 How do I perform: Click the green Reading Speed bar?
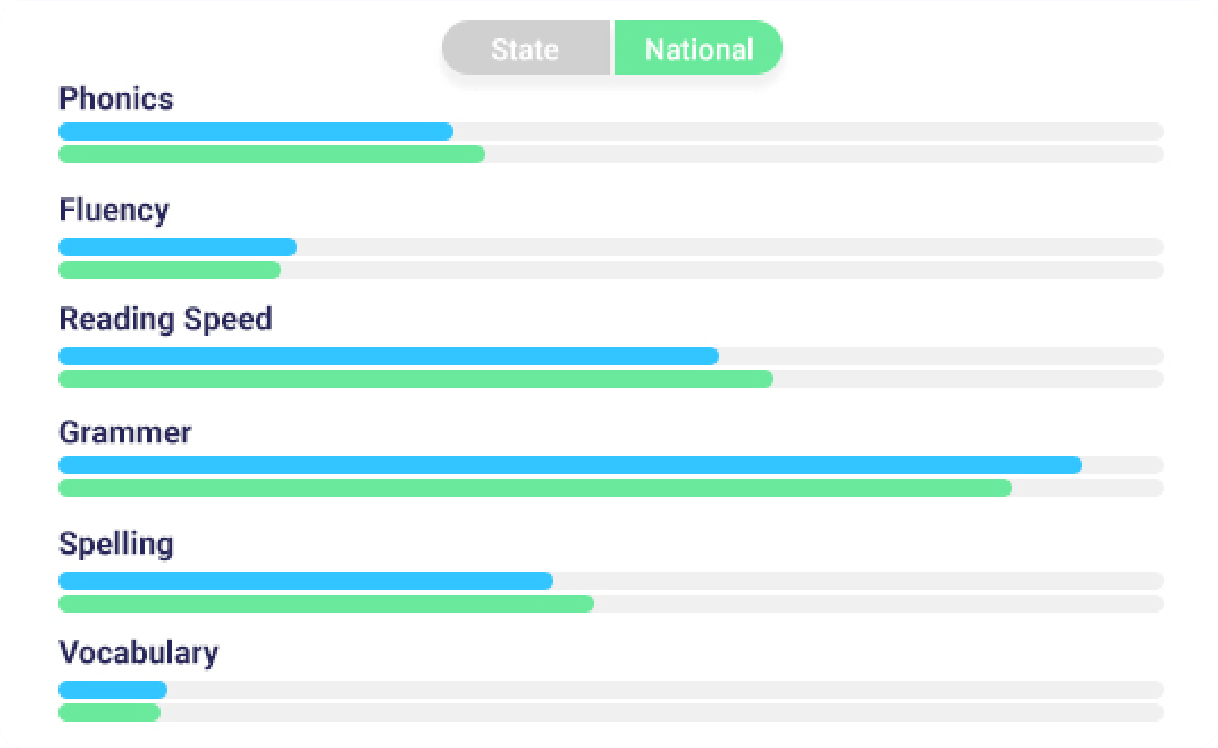click(416, 379)
